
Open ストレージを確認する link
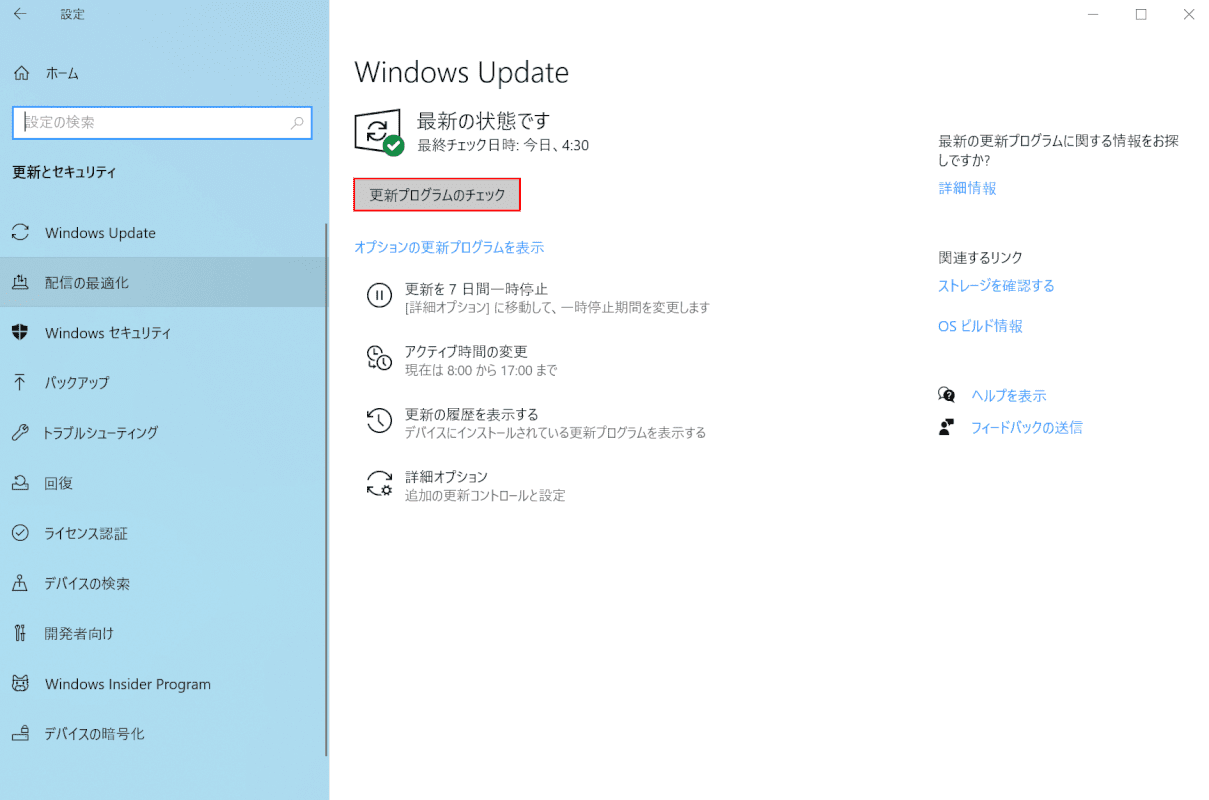(x=996, y=286)
